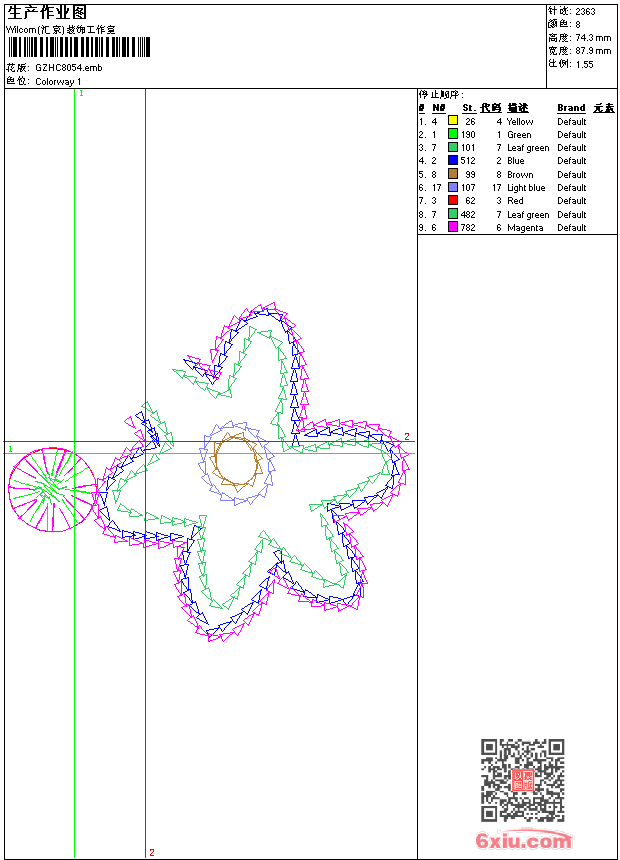Click the Colorway 1 label
Image resolution: width=620 pixels, height=860 pixels.
[58, 82]
